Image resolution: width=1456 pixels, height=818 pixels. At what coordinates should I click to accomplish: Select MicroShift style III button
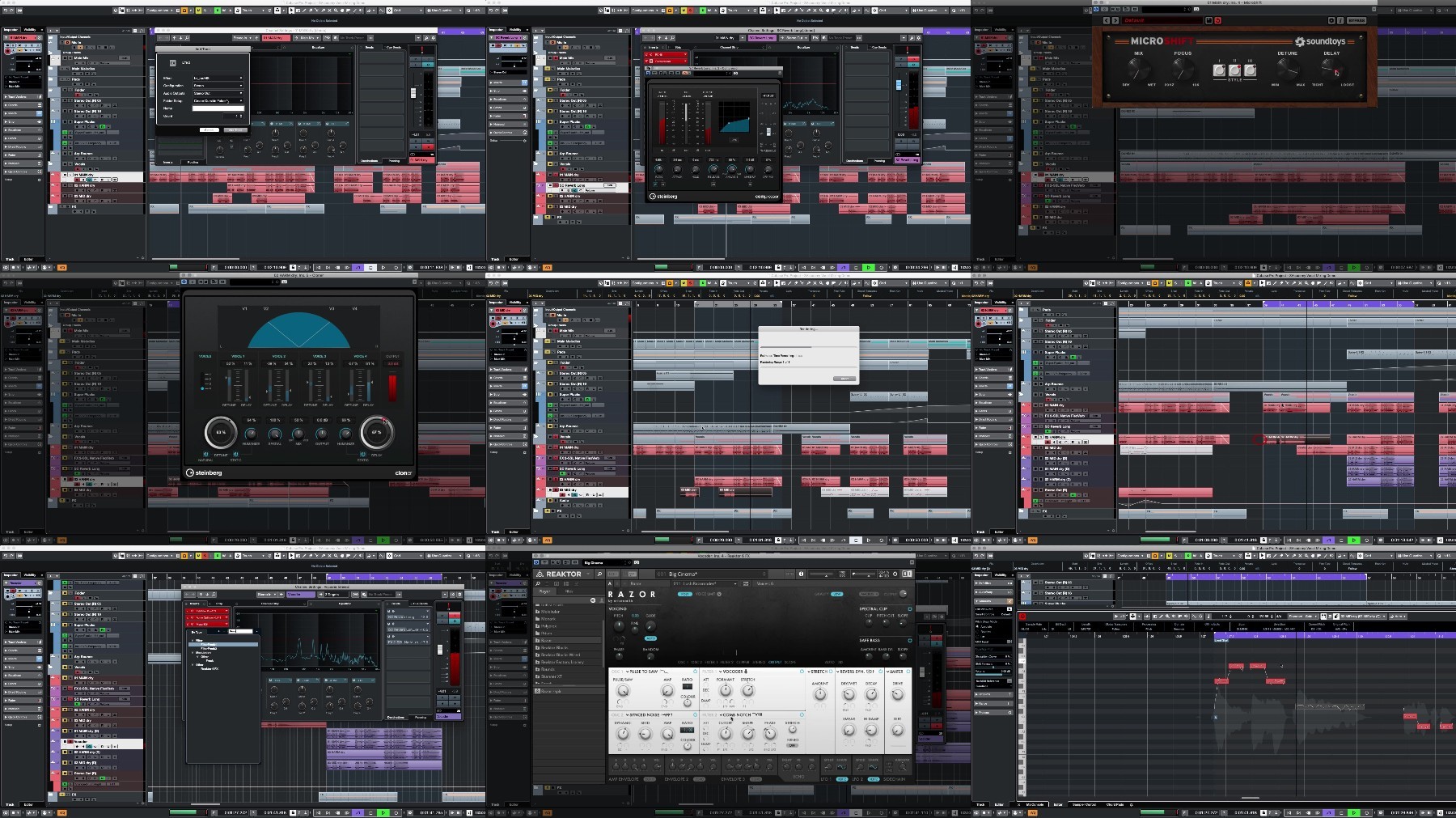click(x=1250, y=70)
